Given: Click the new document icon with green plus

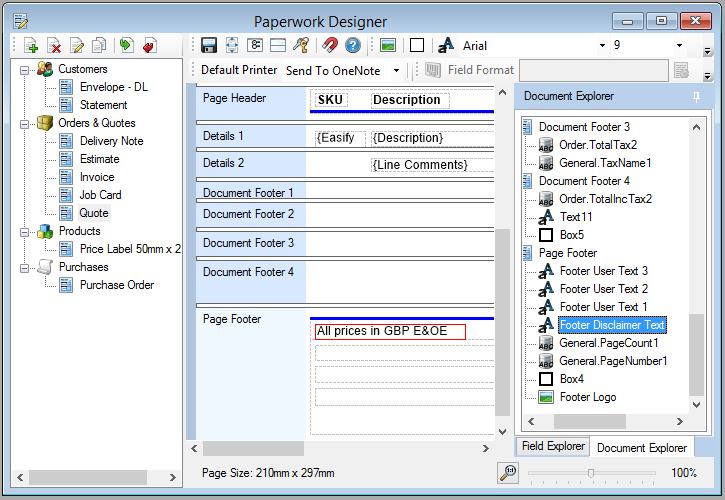Looking at the screenshot, I should click(x=31, y=45).
